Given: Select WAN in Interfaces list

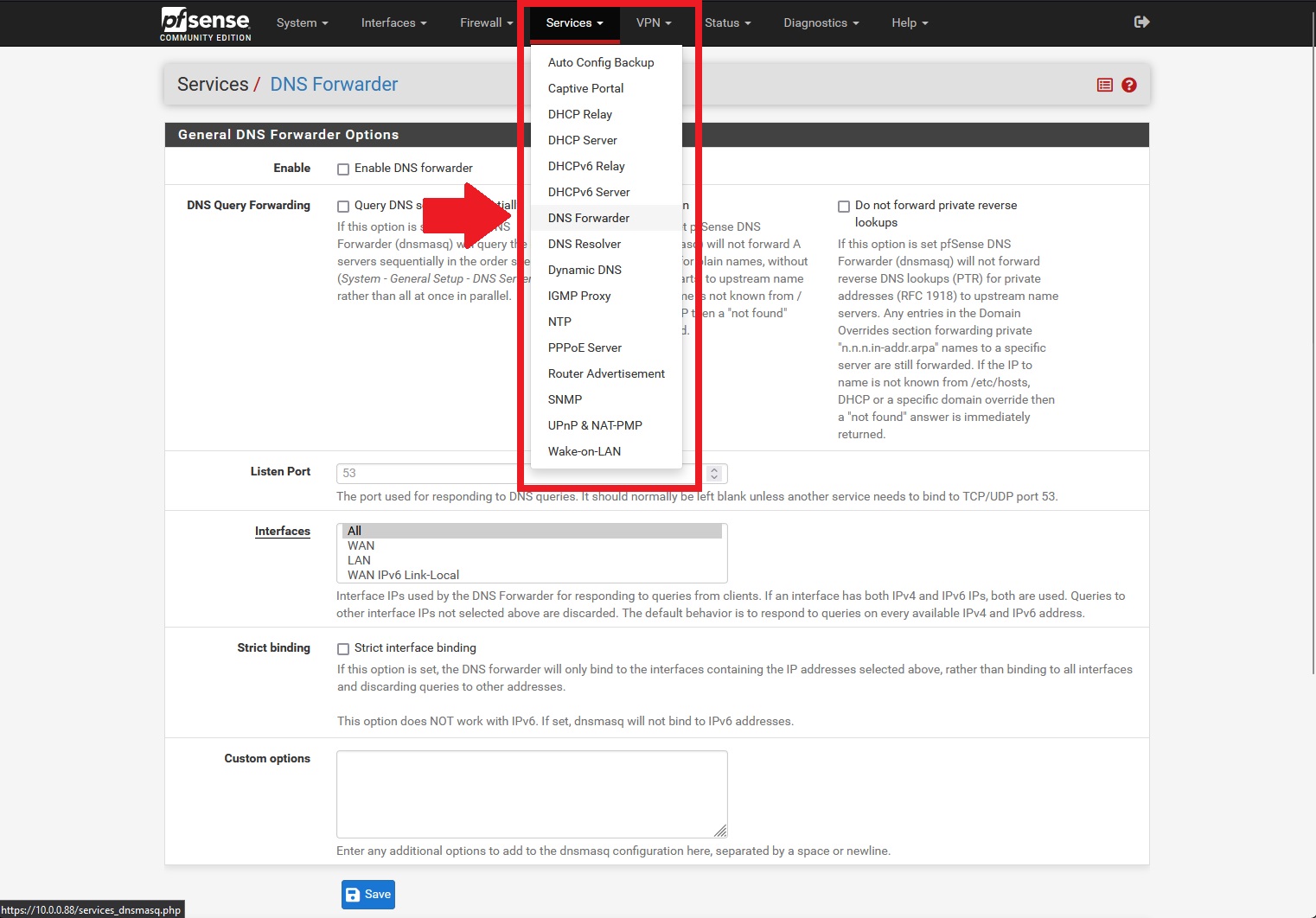Looking at the screenshot, I should click(x=532, y=545).
